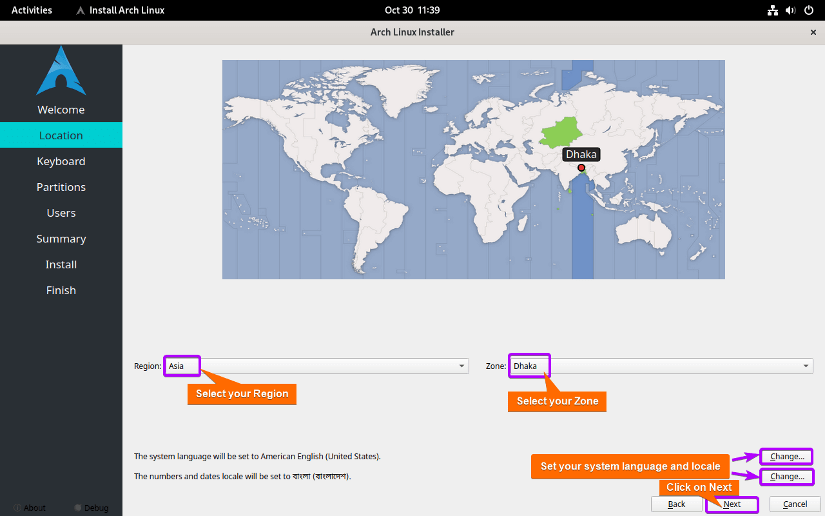Image resolution: width=825 pixels, height=516 pixels.
Task: Go to the Install step
Action: 61,264
